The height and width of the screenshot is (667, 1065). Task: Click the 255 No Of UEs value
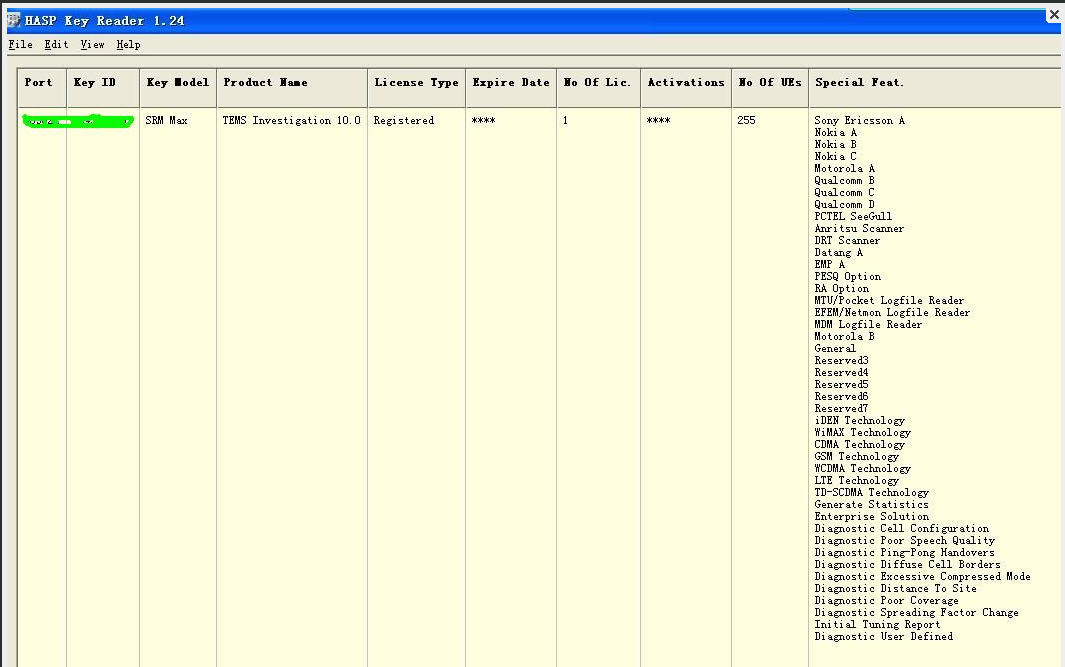tap(746, 120)
